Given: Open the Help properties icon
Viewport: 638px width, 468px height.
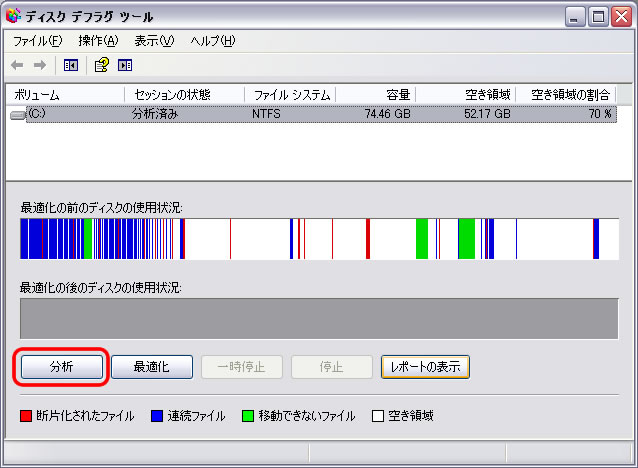Looking at the screenshot, I should coord(102,65).
